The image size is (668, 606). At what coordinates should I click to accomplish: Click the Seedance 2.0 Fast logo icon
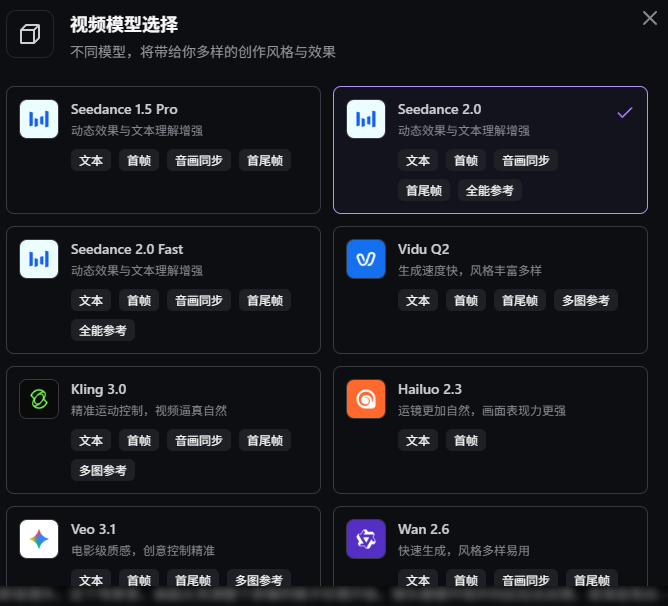point(39,259)
